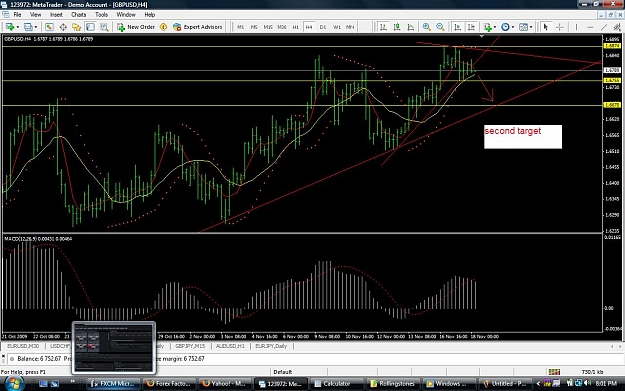Open Forex Factory taskbar button
Image resolution: width=625 pixels, height=391 pixels.
(x=169, y=383)
